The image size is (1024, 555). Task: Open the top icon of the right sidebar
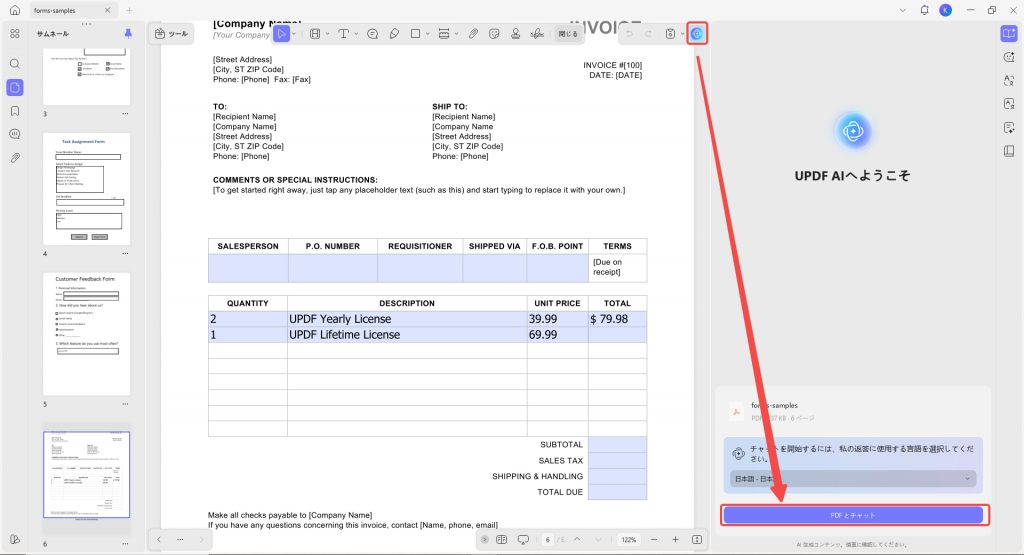pos(1009,33)
